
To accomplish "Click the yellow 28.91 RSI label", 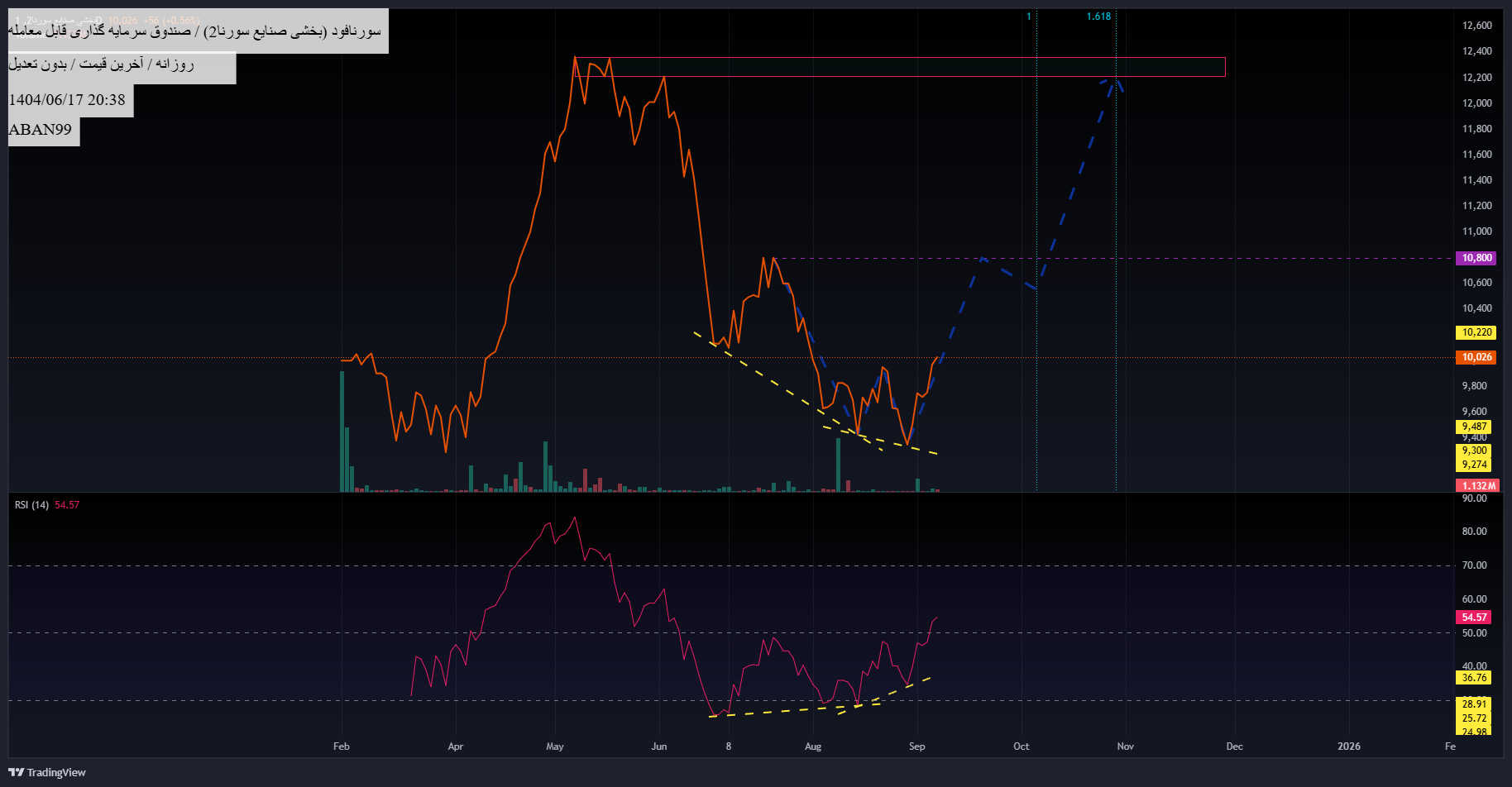I will coord(1473,704).
